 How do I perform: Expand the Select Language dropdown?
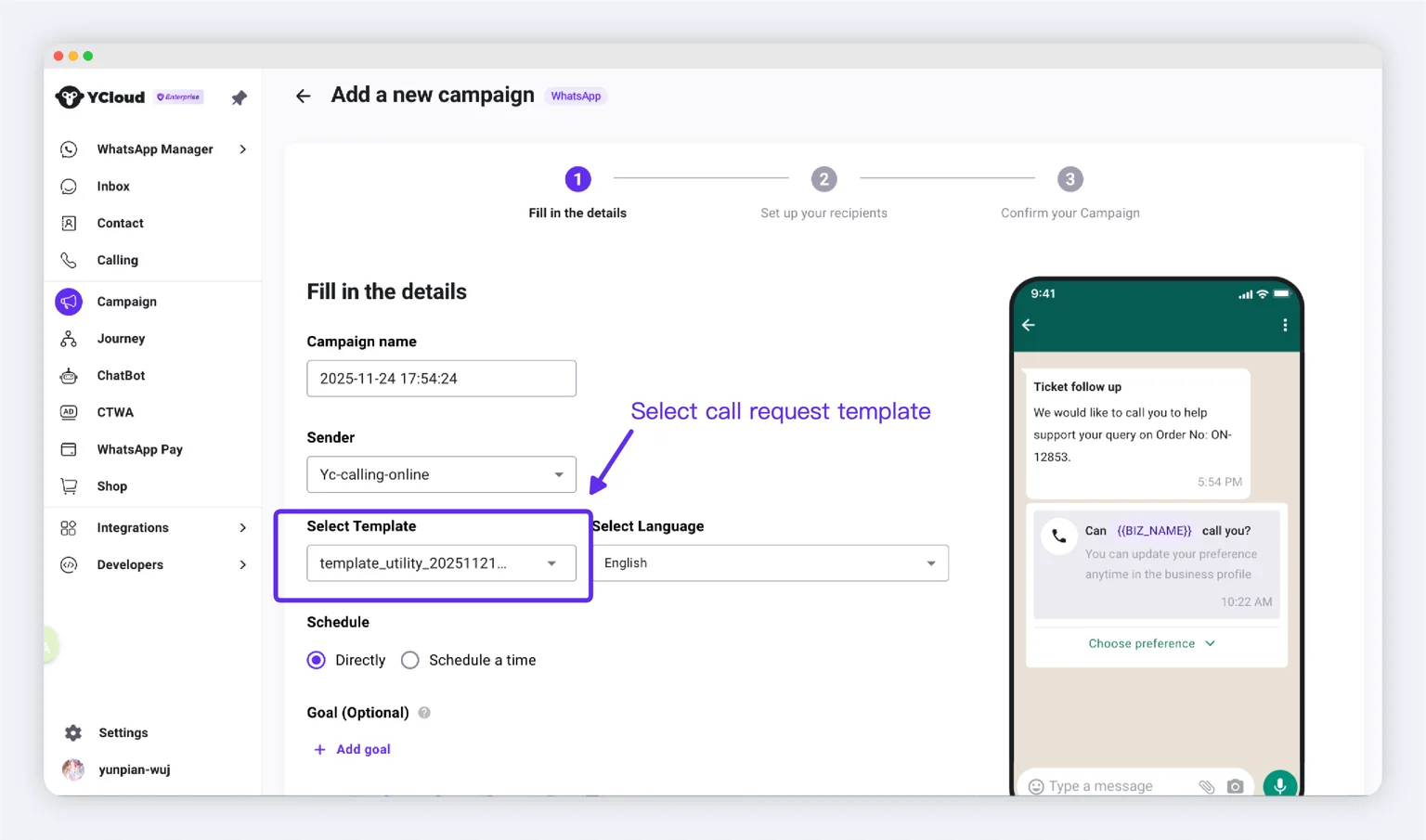[771, 563]
